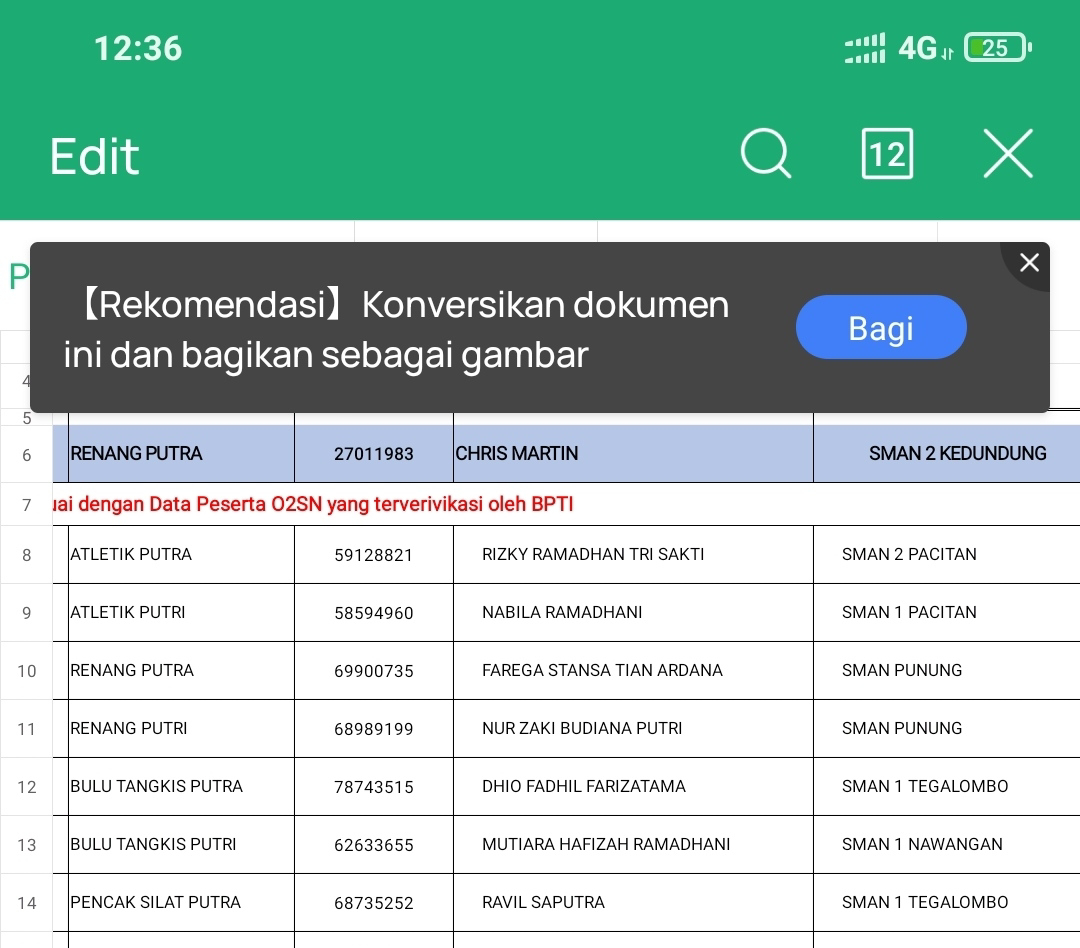Select SMAN PUNUNG cell in row 10

pyautogui.click(x=947, y=670)
